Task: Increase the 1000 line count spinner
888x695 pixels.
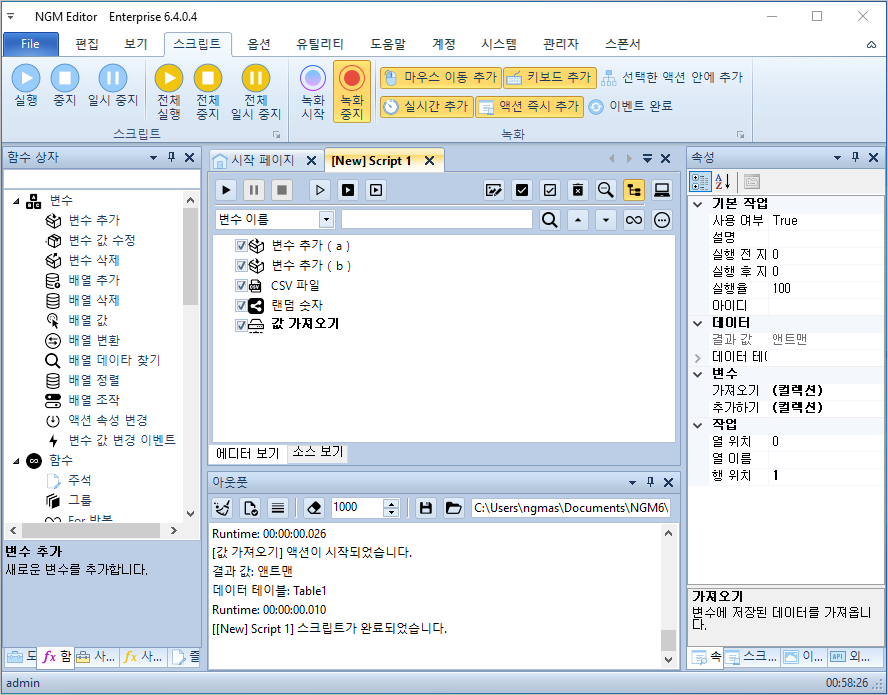Action: (391, 503)
